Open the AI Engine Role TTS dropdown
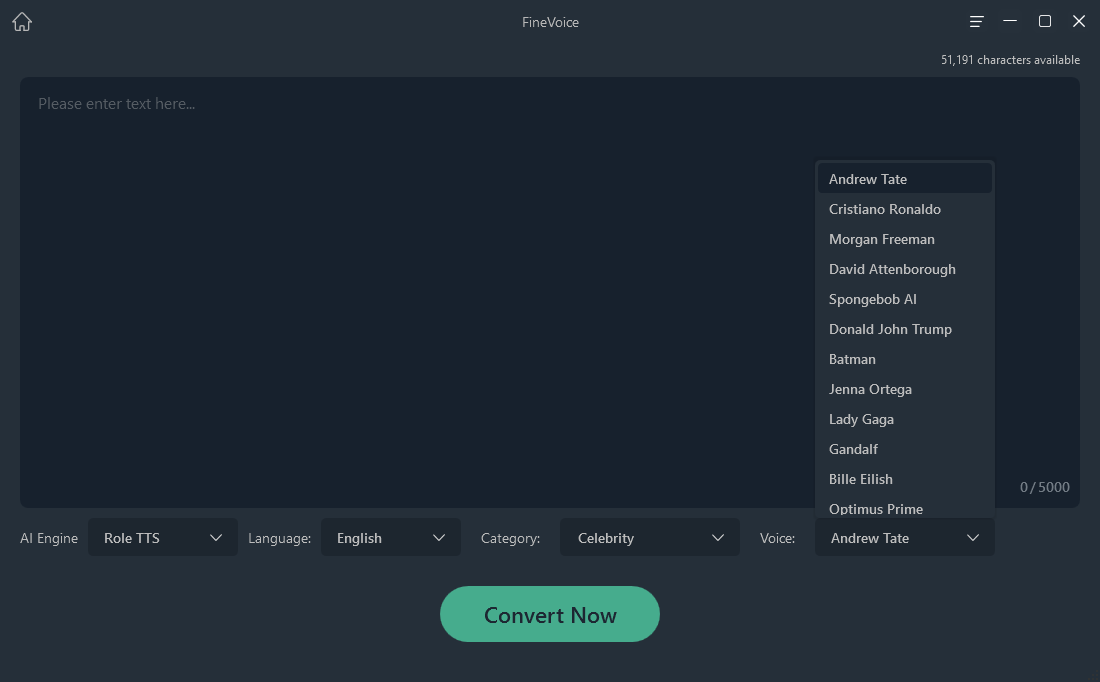Screen dimensions: 1100x682 pos(163,537)
